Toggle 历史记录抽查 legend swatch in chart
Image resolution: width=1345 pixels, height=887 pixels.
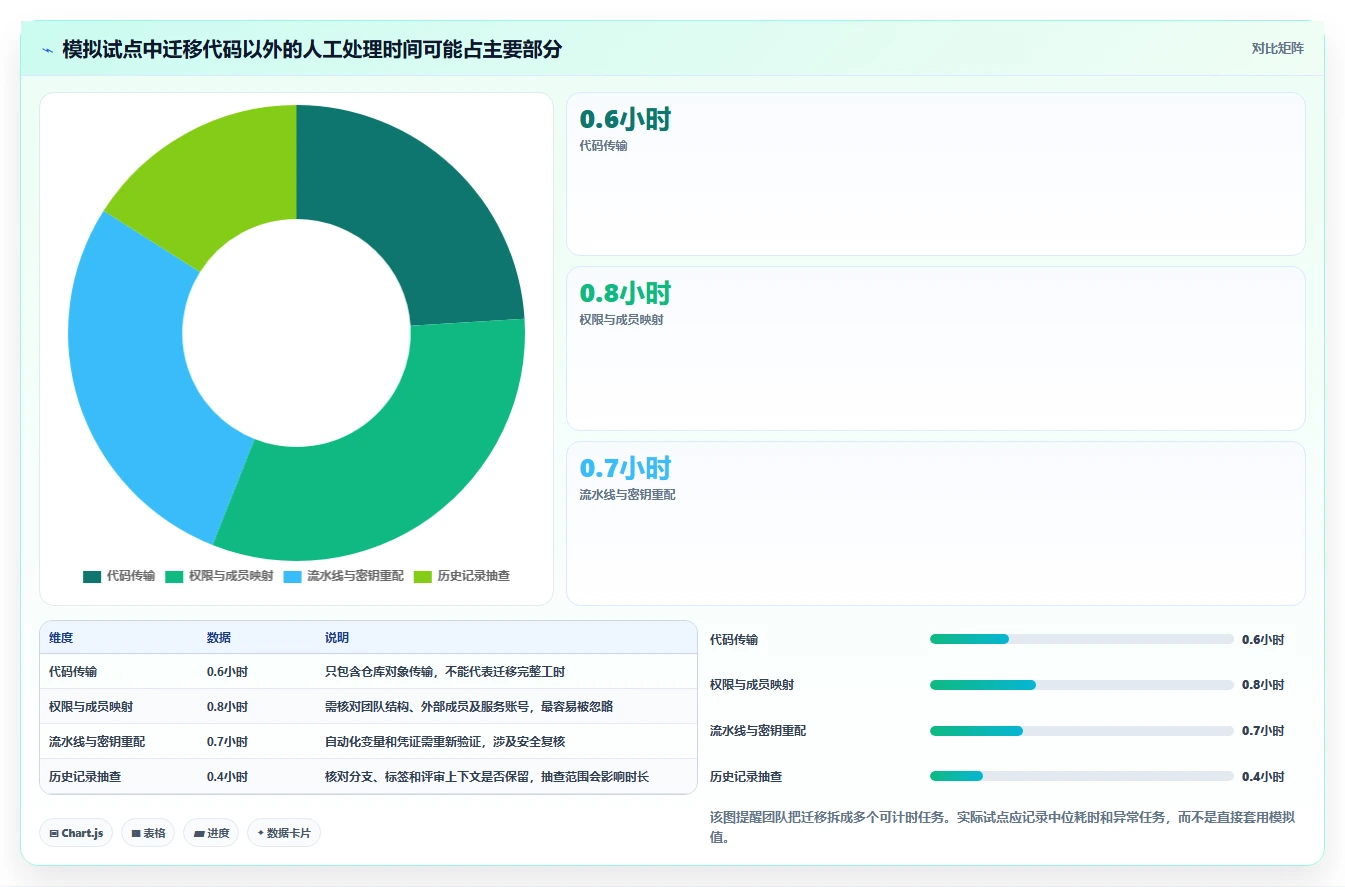423,576
